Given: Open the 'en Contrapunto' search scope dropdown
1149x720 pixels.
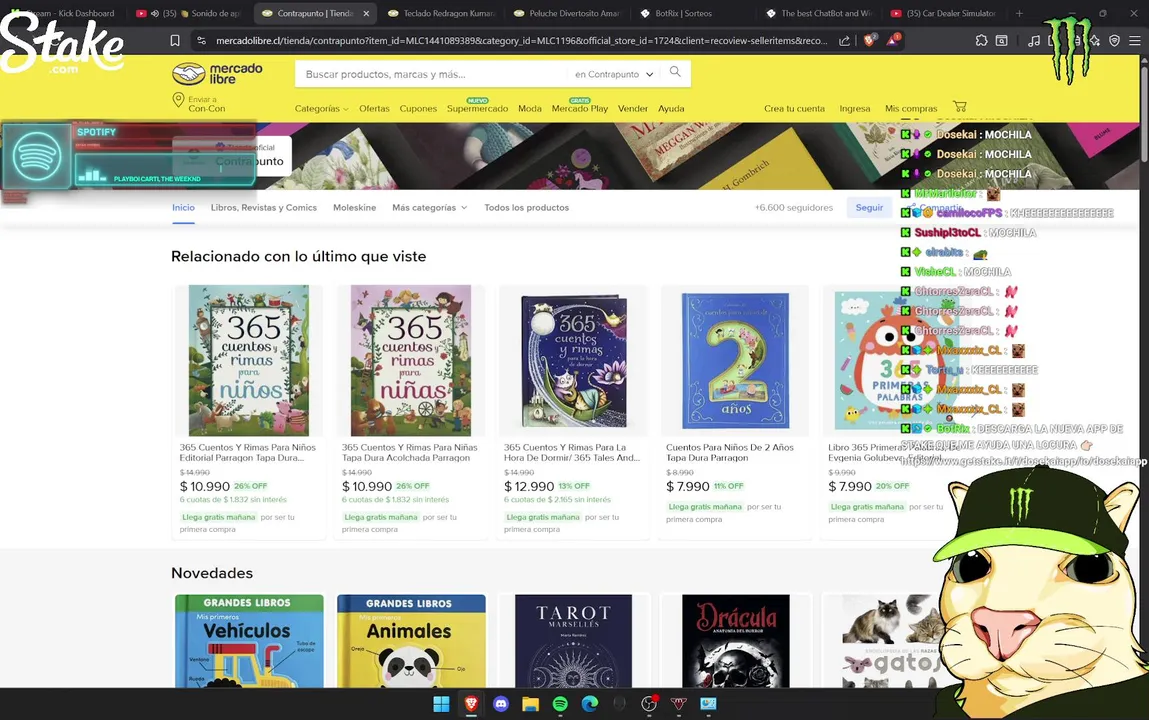Looking at the screenshot, I should (613, 74).
